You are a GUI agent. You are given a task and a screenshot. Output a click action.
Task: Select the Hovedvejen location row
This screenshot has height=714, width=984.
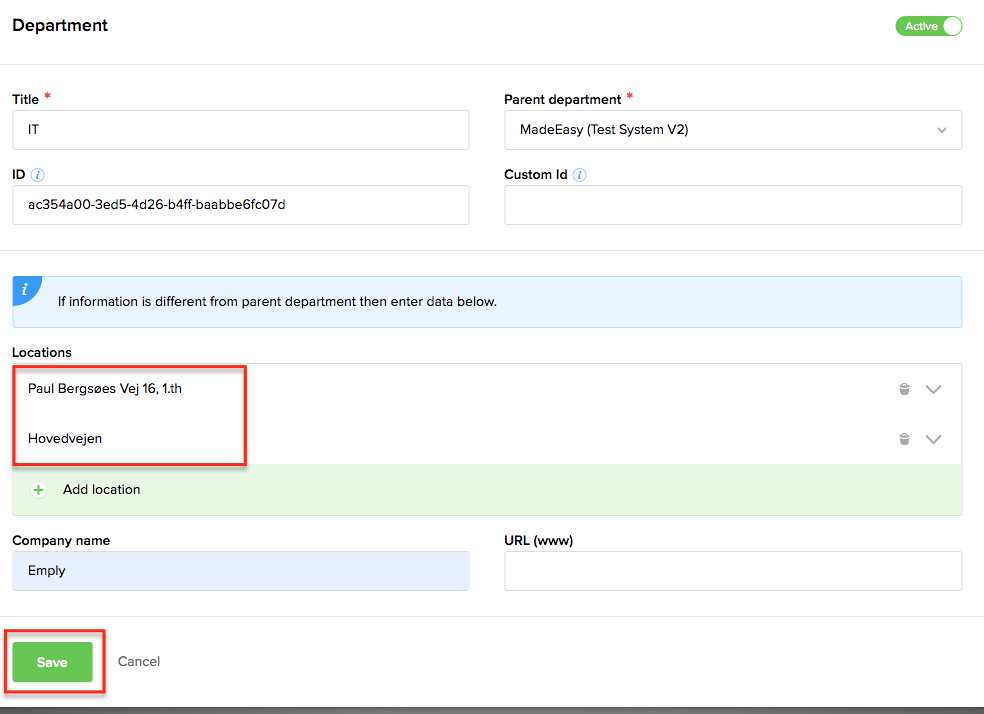(65, 439)
